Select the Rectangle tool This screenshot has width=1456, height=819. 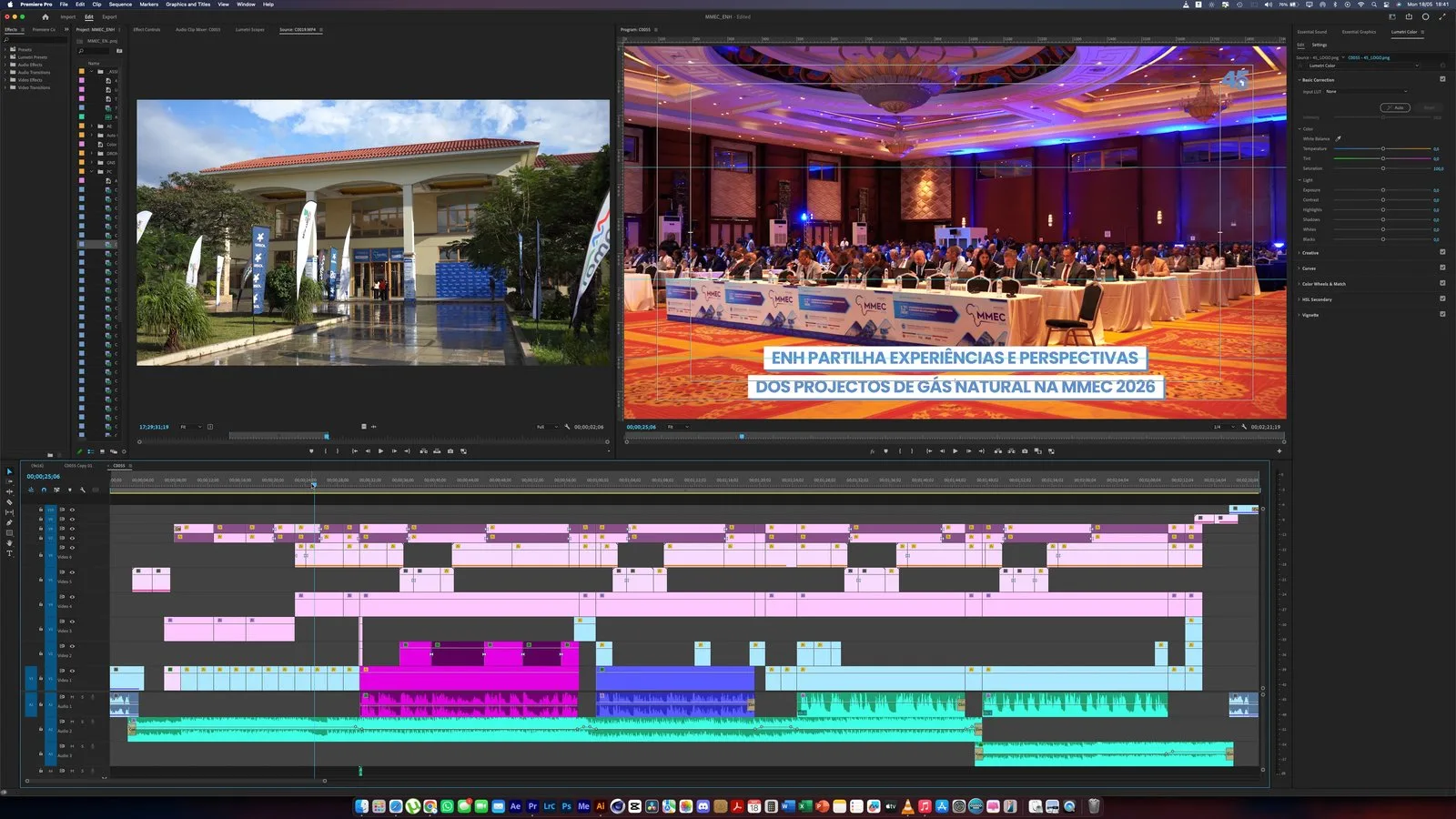click(10, 532)
